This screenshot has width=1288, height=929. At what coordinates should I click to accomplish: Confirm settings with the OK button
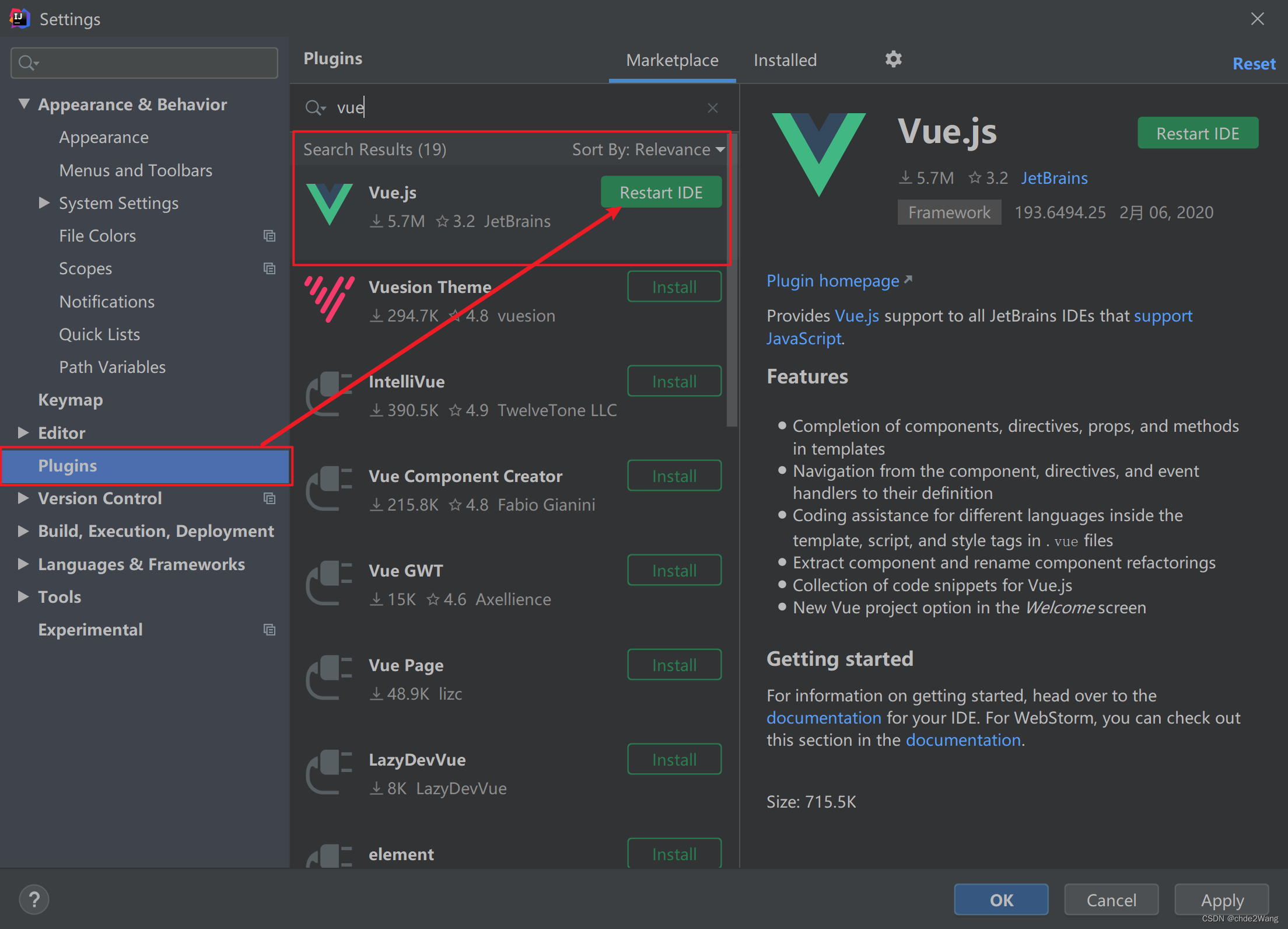1001,900
